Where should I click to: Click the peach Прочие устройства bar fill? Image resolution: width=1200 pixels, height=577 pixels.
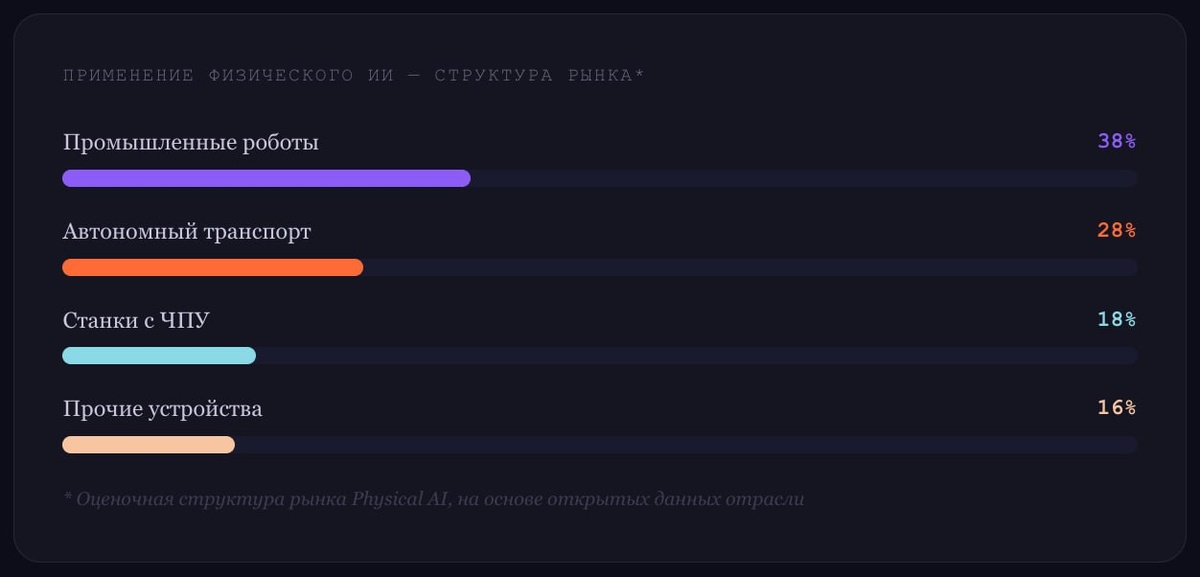148,444
